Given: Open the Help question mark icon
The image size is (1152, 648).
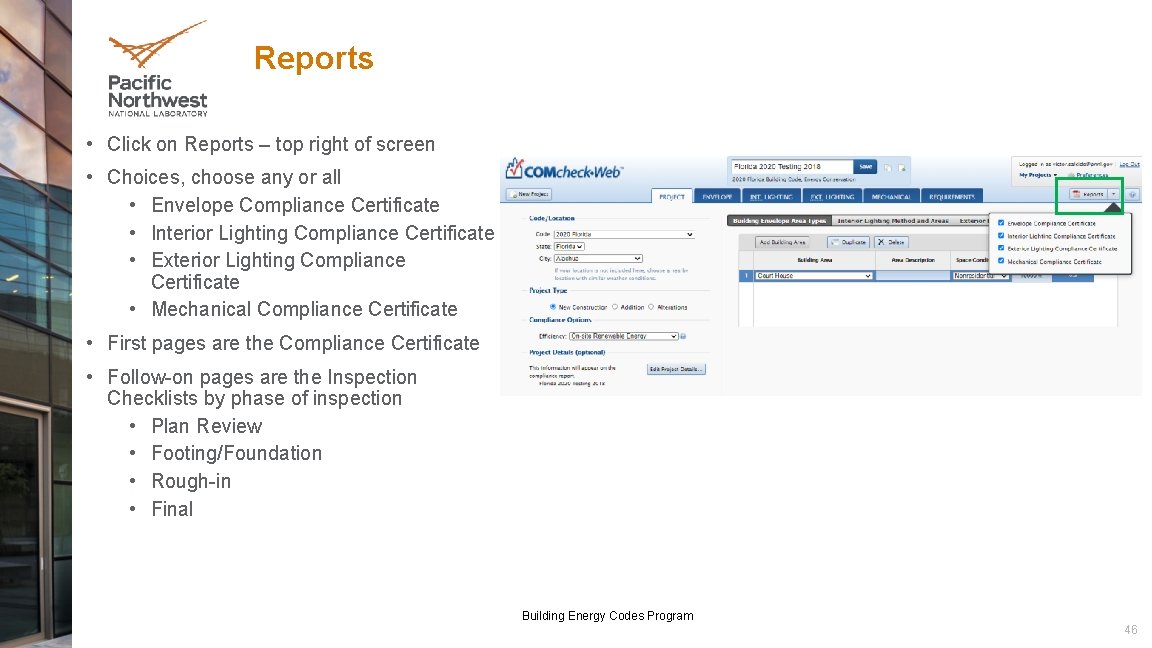Looking at the screenshot, I should (1132, 194).
